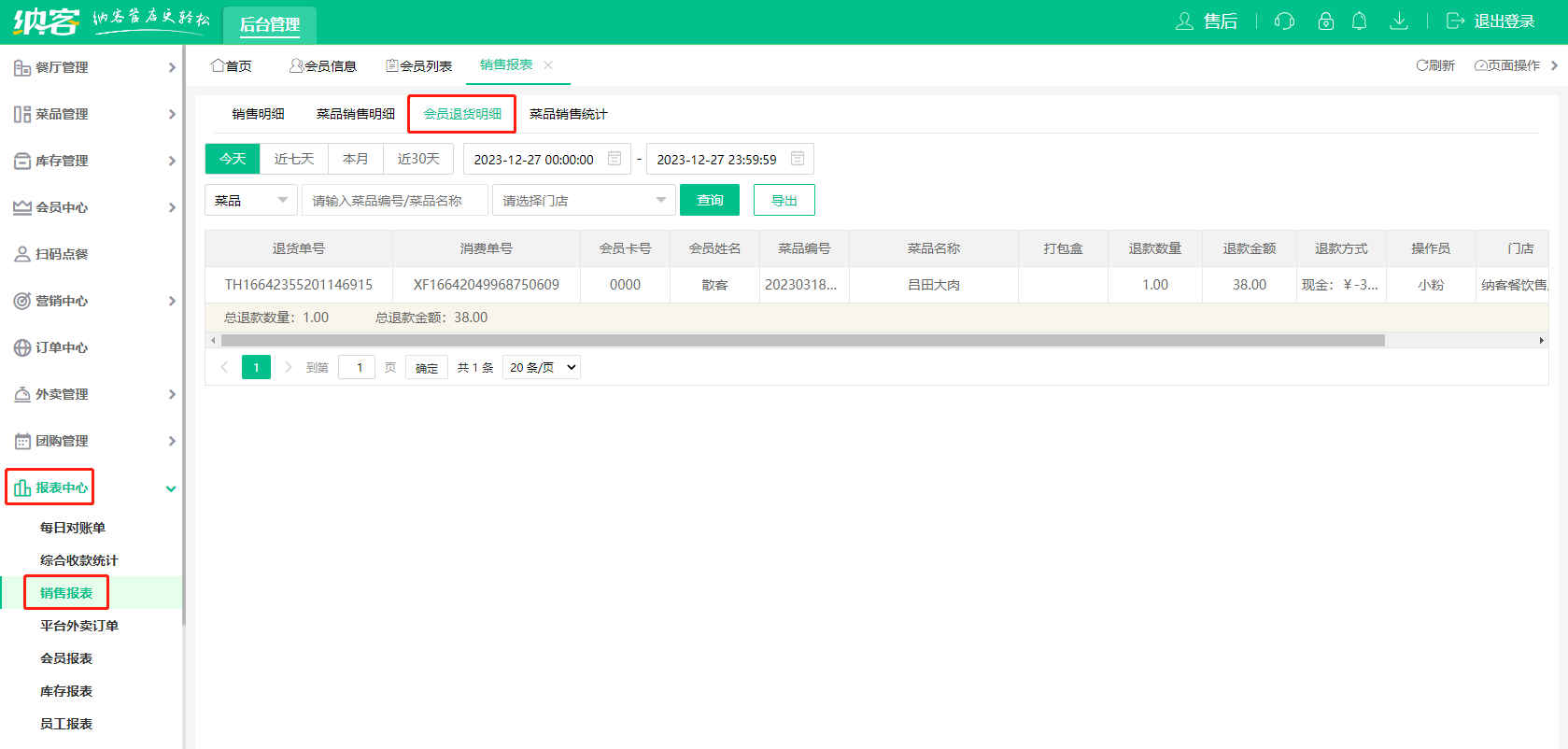Click the page number jump input
The width and height of the screenshot is (1568, 749).
point(357,367)
